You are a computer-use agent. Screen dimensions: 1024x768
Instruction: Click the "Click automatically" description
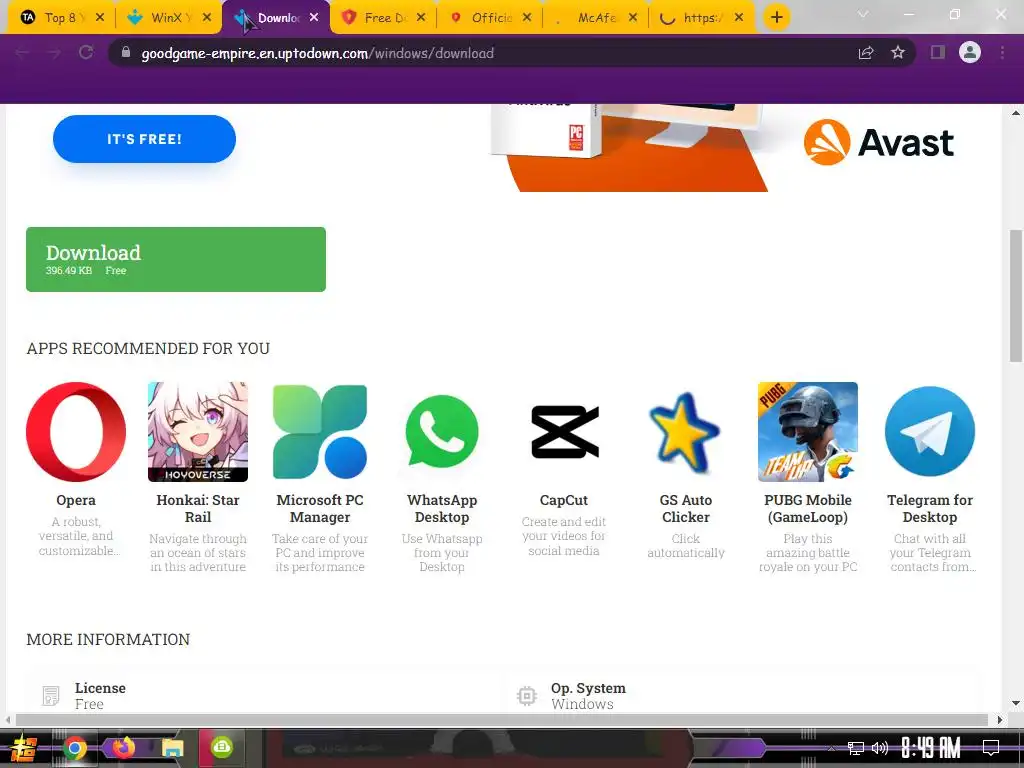686,545
